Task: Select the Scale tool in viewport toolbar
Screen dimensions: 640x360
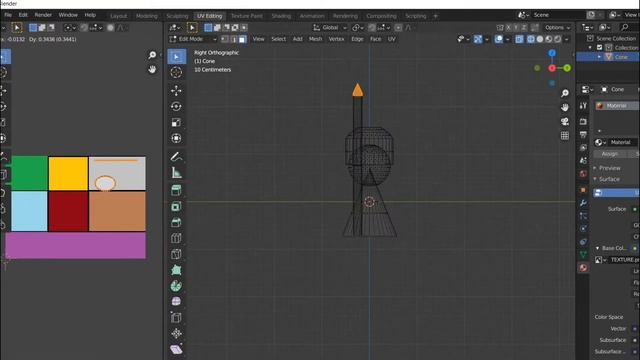Action: pos(176,122)
